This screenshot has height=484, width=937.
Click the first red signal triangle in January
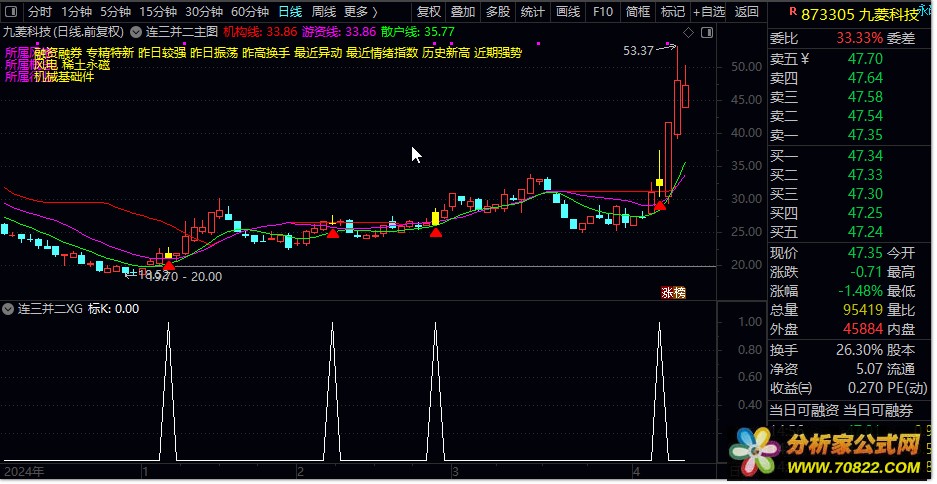tap(170, 265)
